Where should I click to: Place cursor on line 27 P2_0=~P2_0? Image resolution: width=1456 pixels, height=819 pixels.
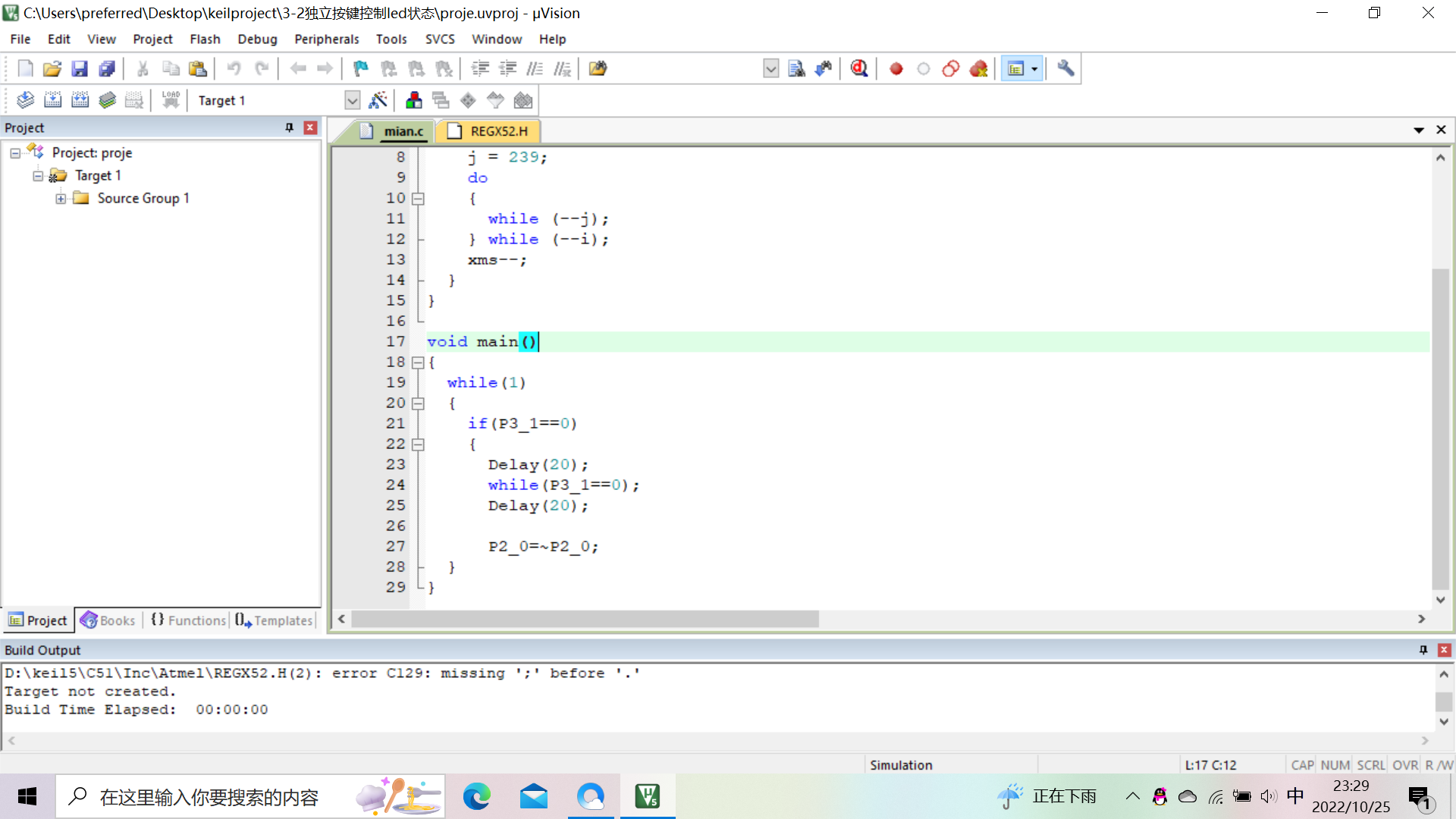click(543, 547)
